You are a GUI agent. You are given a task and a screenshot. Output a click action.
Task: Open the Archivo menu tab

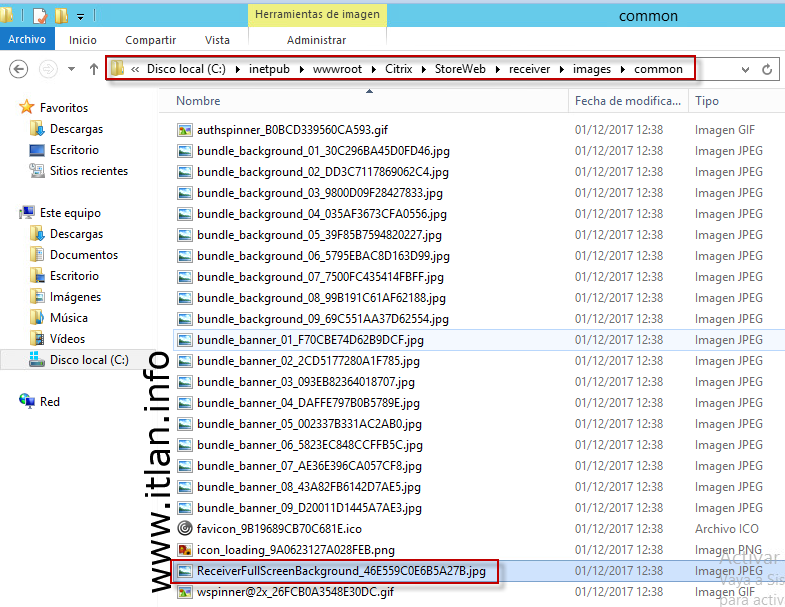click(27, 40)
